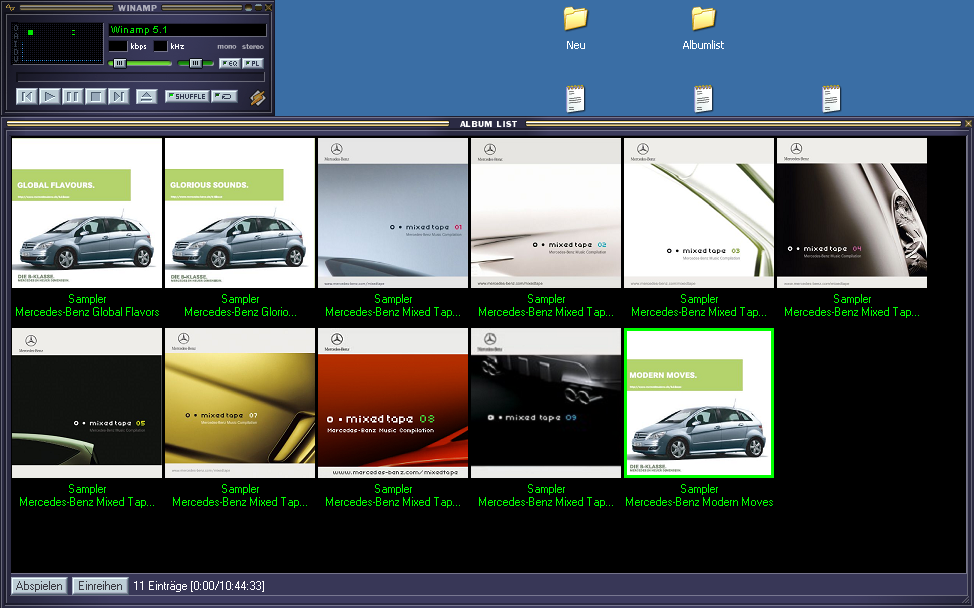The height and width of the screenshot is (608, 974).
Task: Open clutterbar V visualization menu
Action: (16, 58)
